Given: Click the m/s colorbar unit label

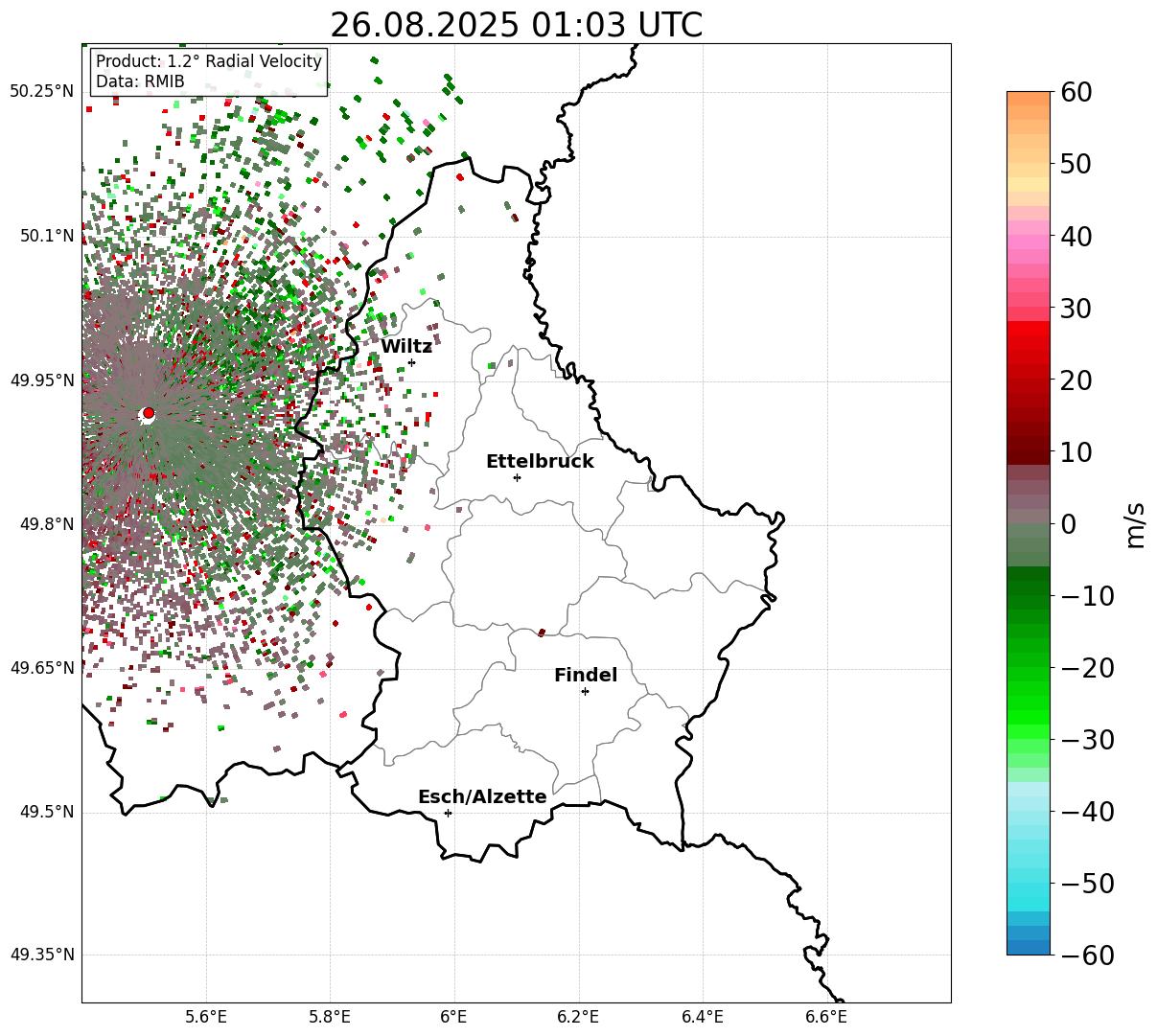Looking at the screenshot, I should coord(1135,523).
